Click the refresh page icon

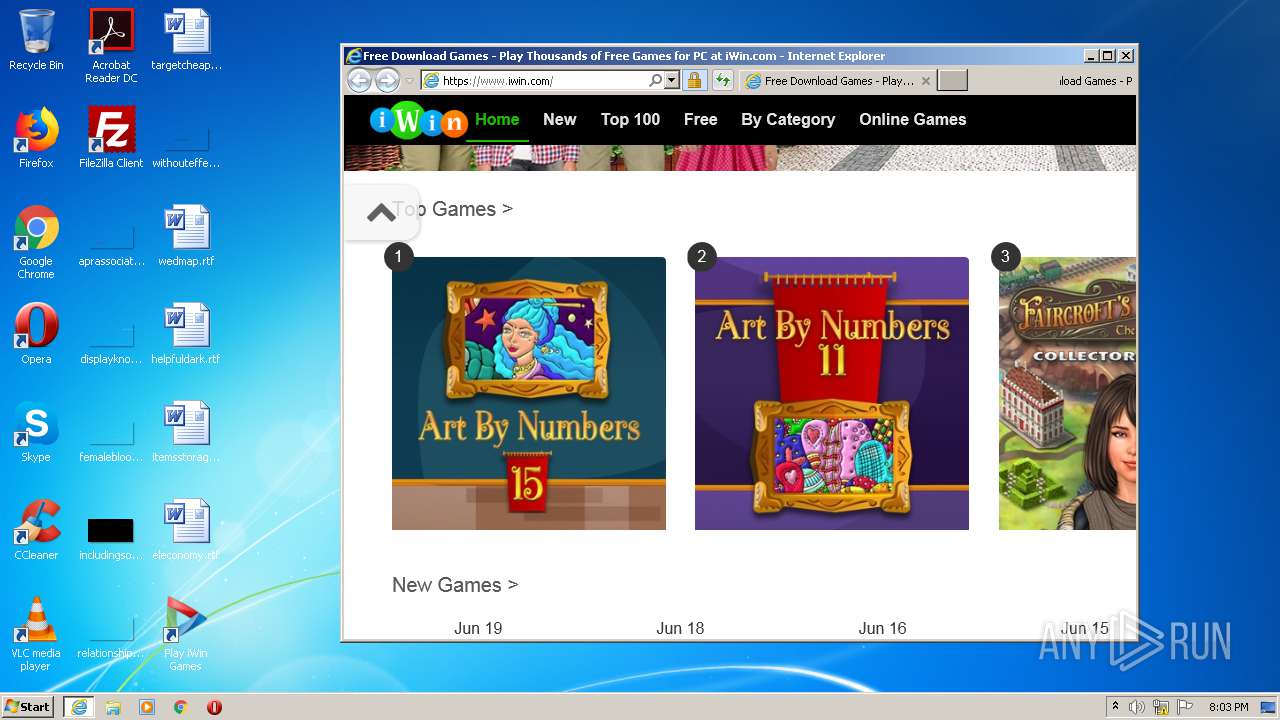722,81
